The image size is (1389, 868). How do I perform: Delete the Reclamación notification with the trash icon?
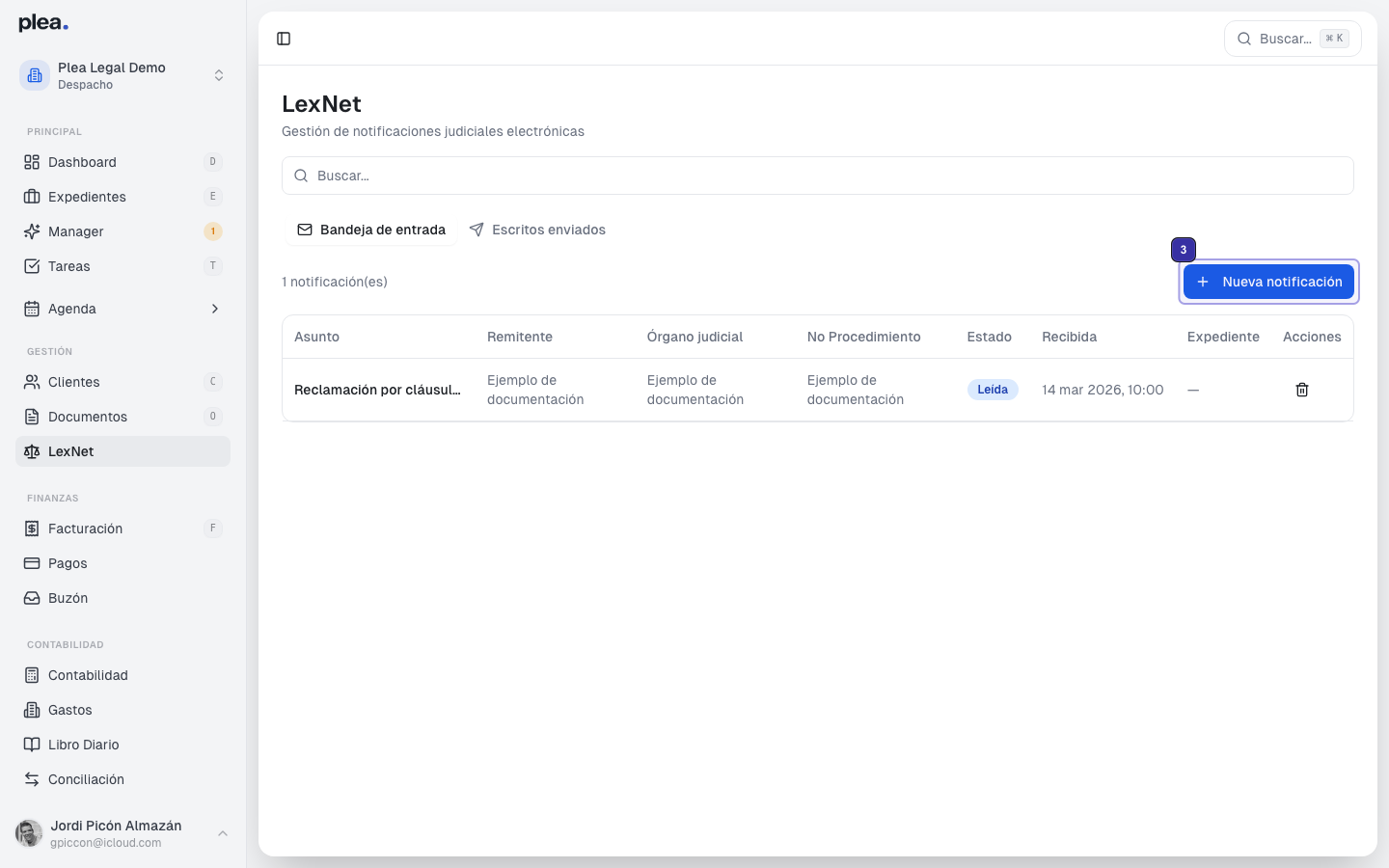(1301, 390)
